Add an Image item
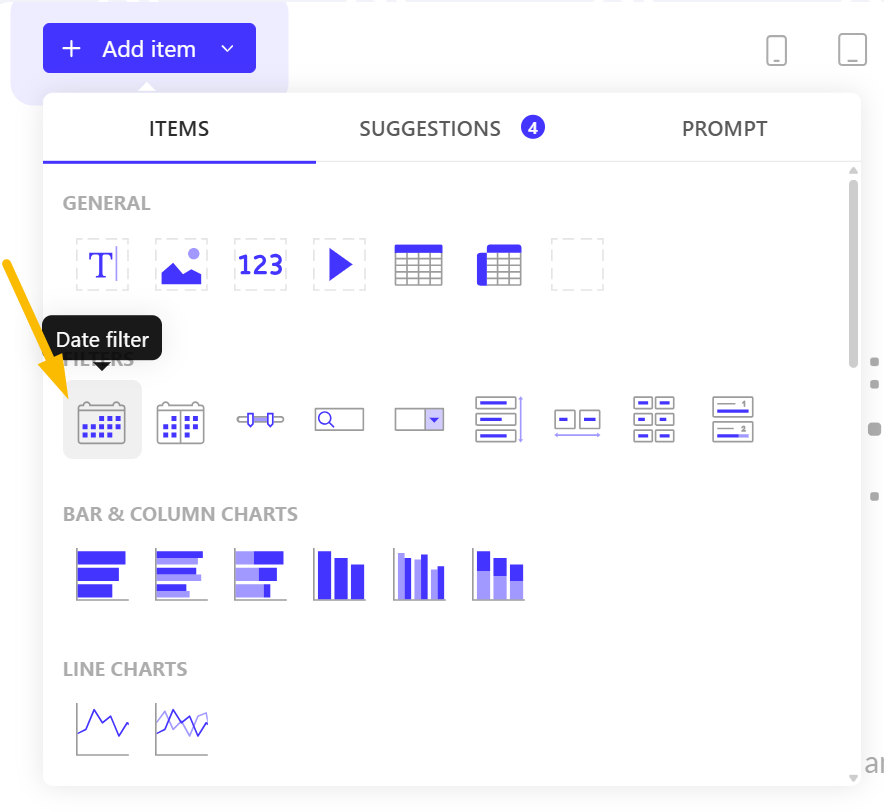884x812 pixels. click(181, 264)
